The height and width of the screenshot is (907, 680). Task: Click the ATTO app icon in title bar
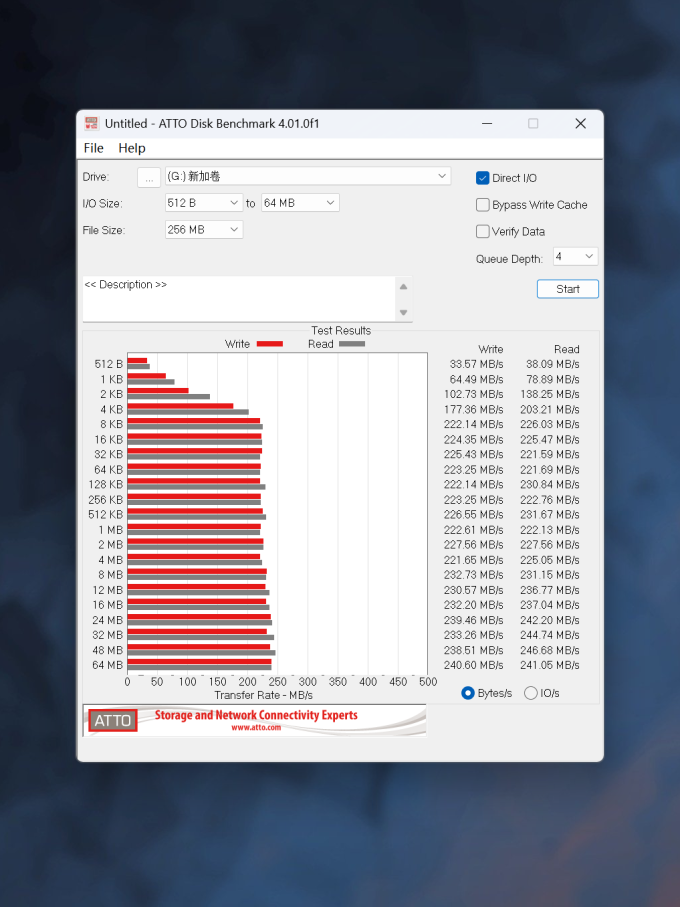pyautogui.click(x=91, y=123)
